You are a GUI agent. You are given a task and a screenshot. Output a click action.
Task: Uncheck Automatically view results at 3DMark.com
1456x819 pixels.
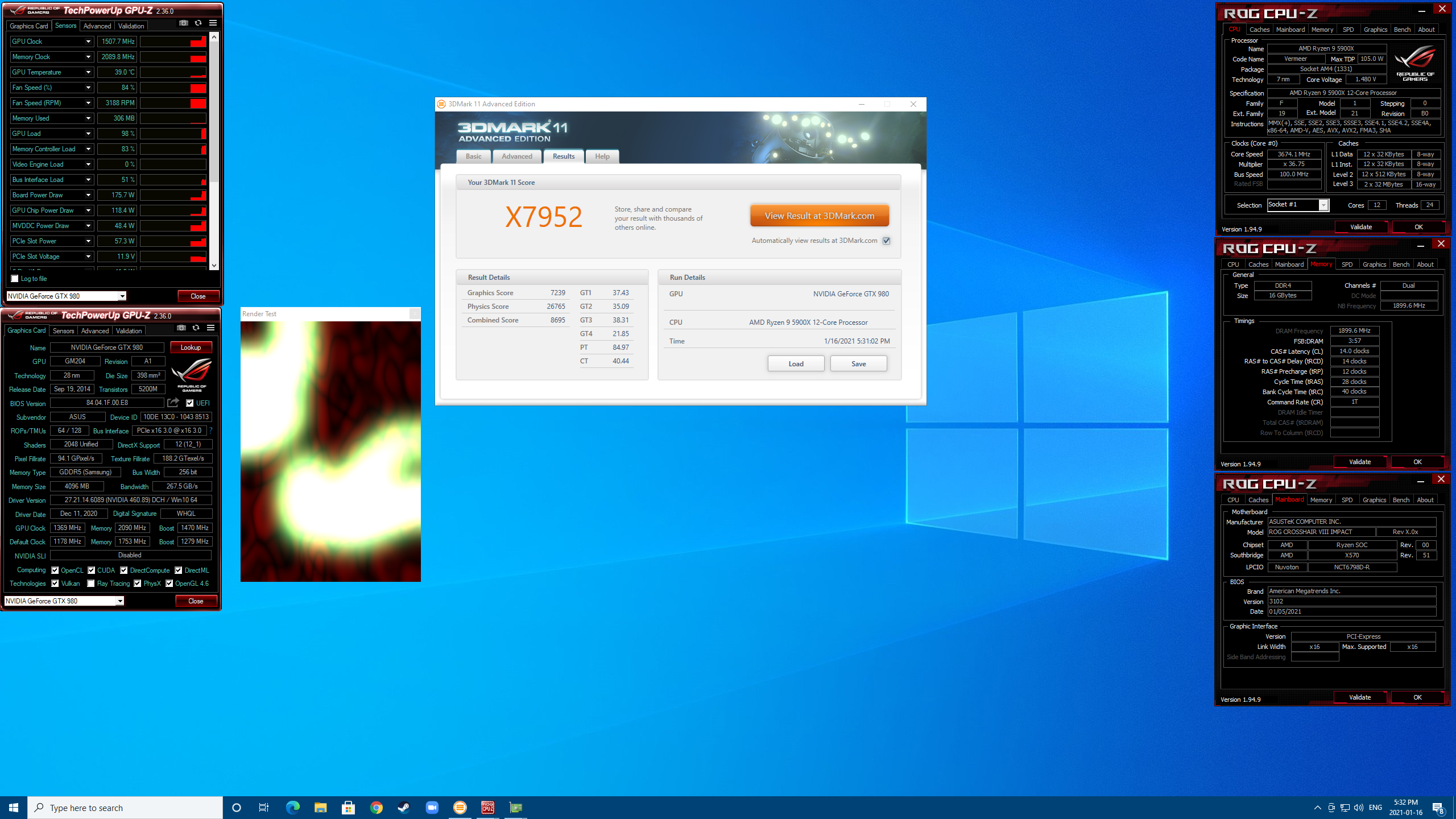pyautogui.click(x=886, y=241)
